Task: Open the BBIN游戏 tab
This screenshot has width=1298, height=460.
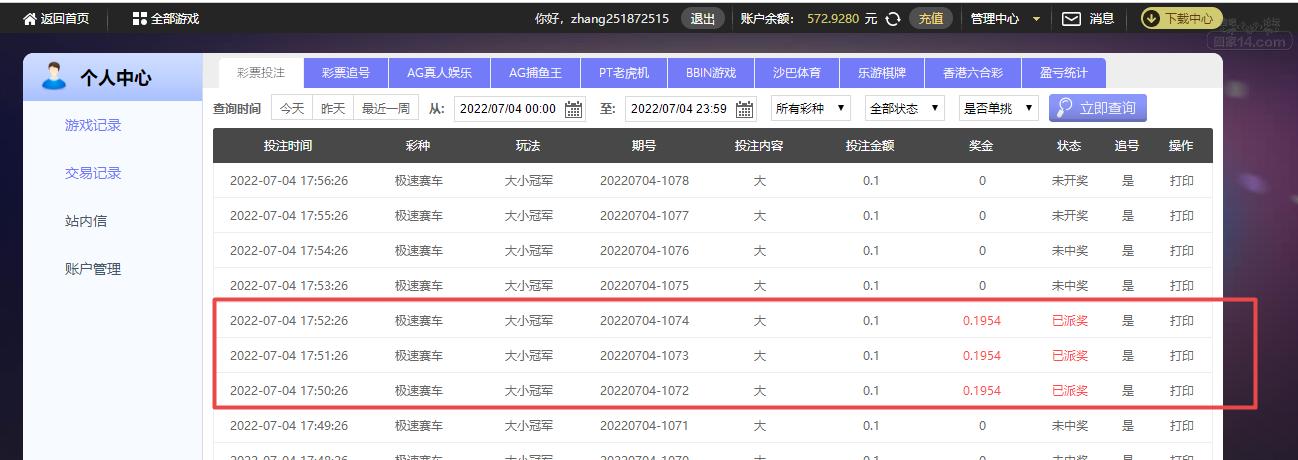Action: pos(711,73)
